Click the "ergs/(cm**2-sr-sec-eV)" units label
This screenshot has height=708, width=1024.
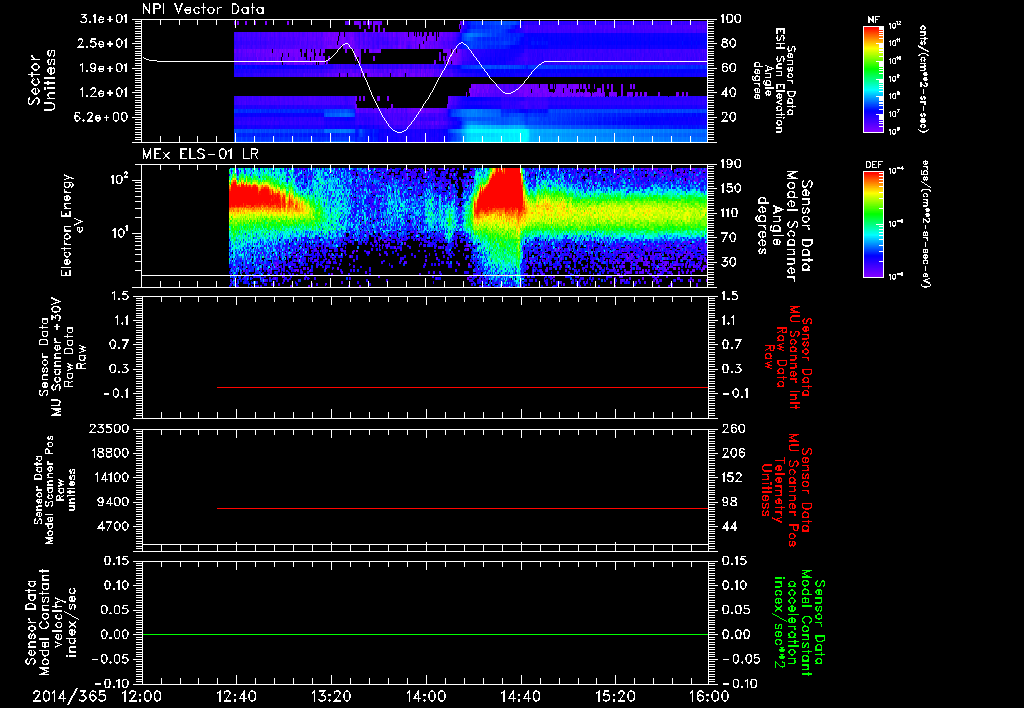[927, 224]
